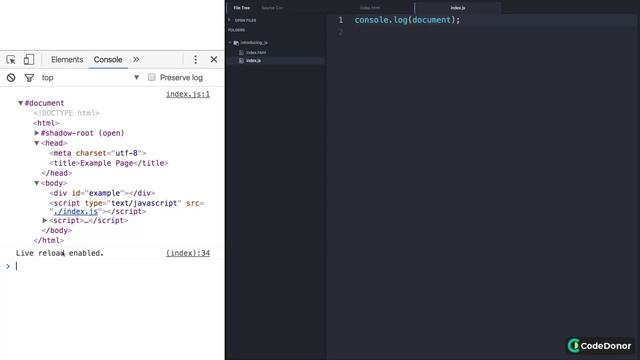This screenshot has height=360, width=640.
Task: Select the closing /head tag line
Action: (x=57, y=173)
